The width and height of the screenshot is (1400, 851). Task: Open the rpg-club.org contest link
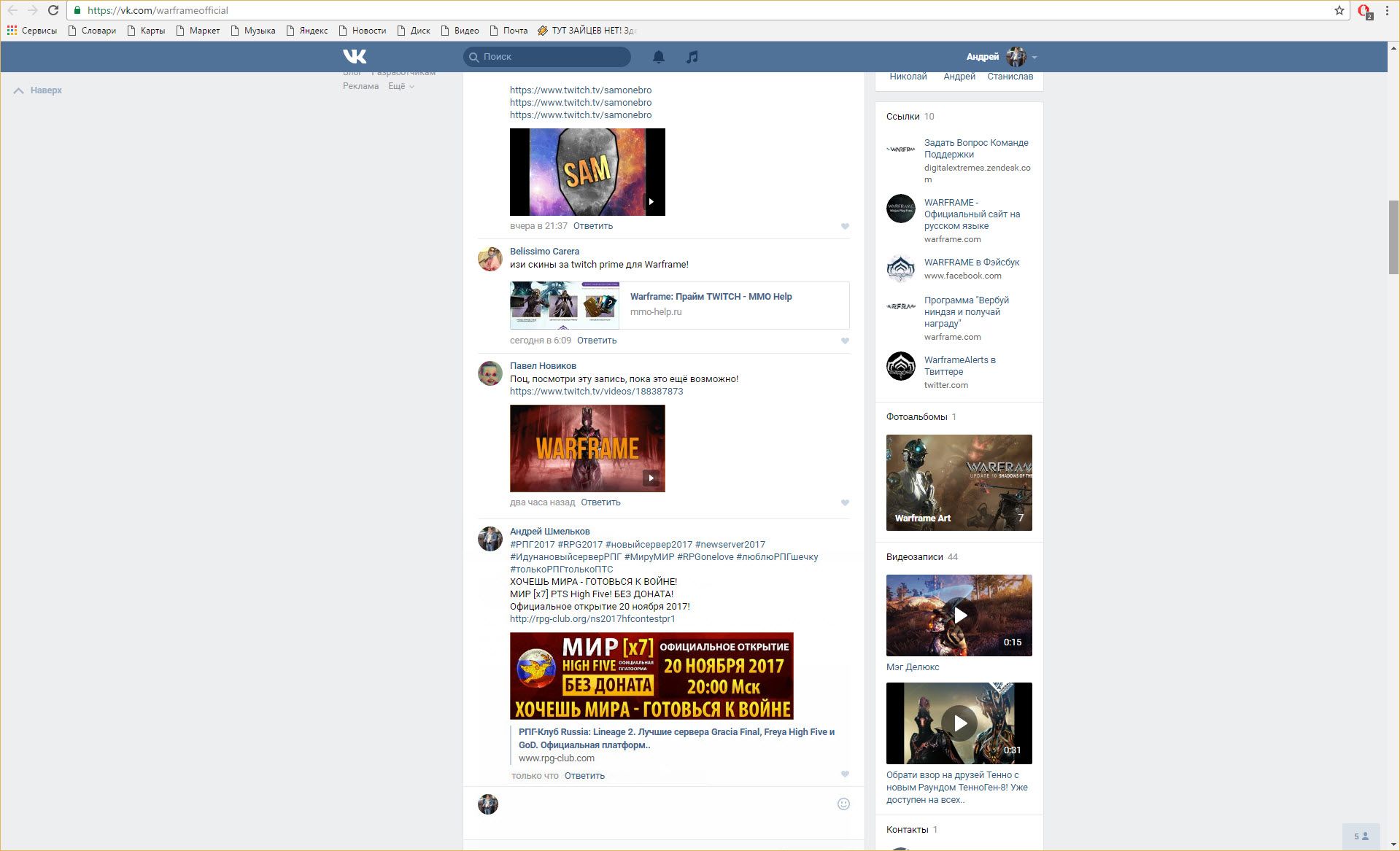pos(592,618)
